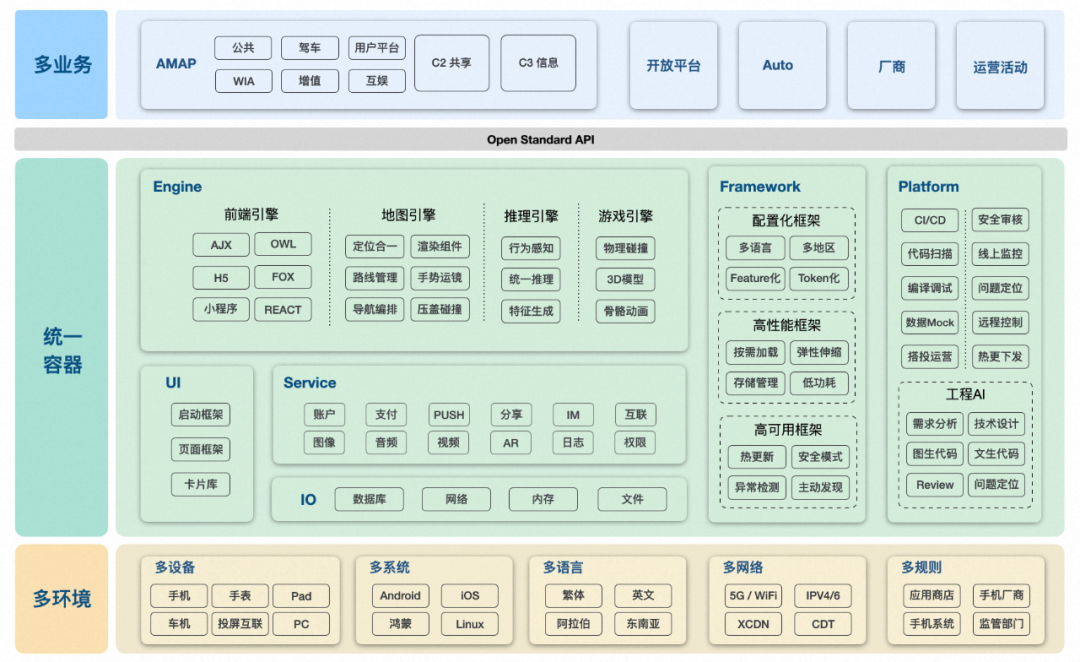The width and height of the screenshot is (1080, 662).
Task: Select the 定位合一 map engine box
Action: 374,247
